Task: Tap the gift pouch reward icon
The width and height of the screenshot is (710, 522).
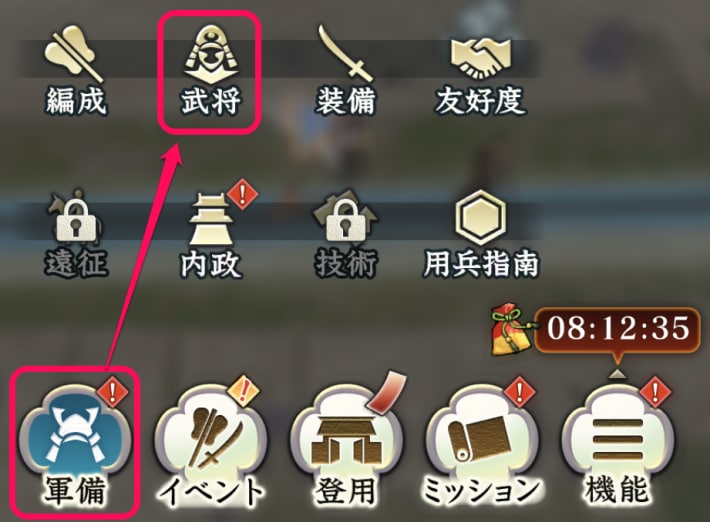Action: tap(512, 330)
